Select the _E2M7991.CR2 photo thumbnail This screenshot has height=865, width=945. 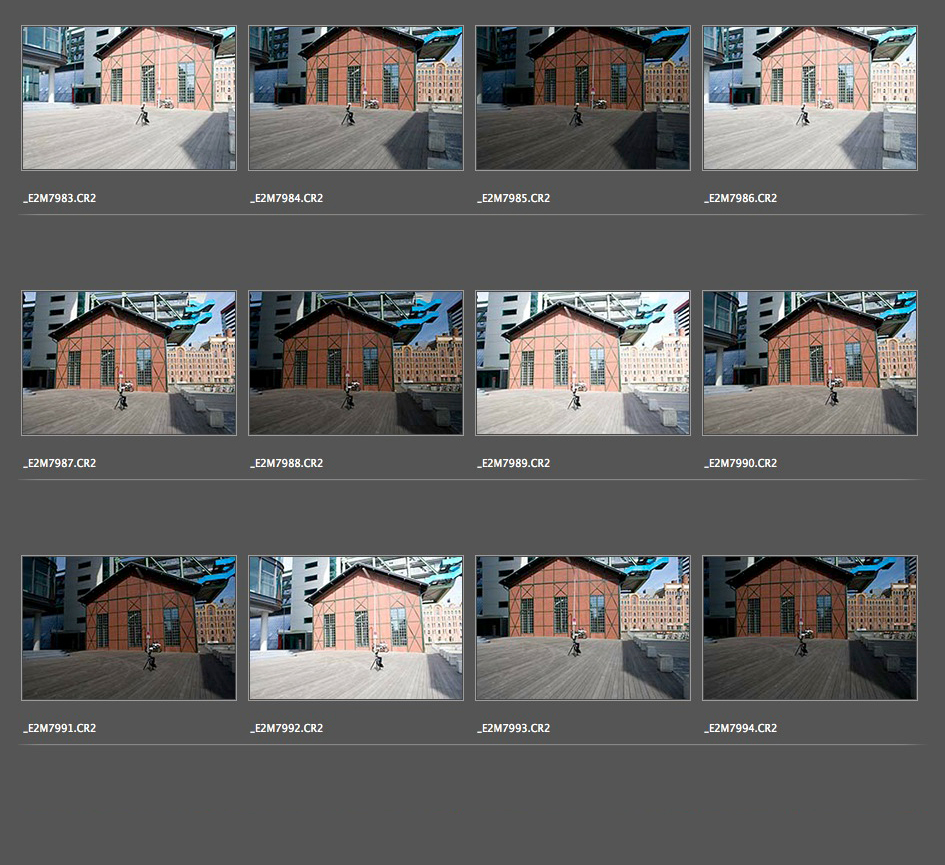coord(129,628)
